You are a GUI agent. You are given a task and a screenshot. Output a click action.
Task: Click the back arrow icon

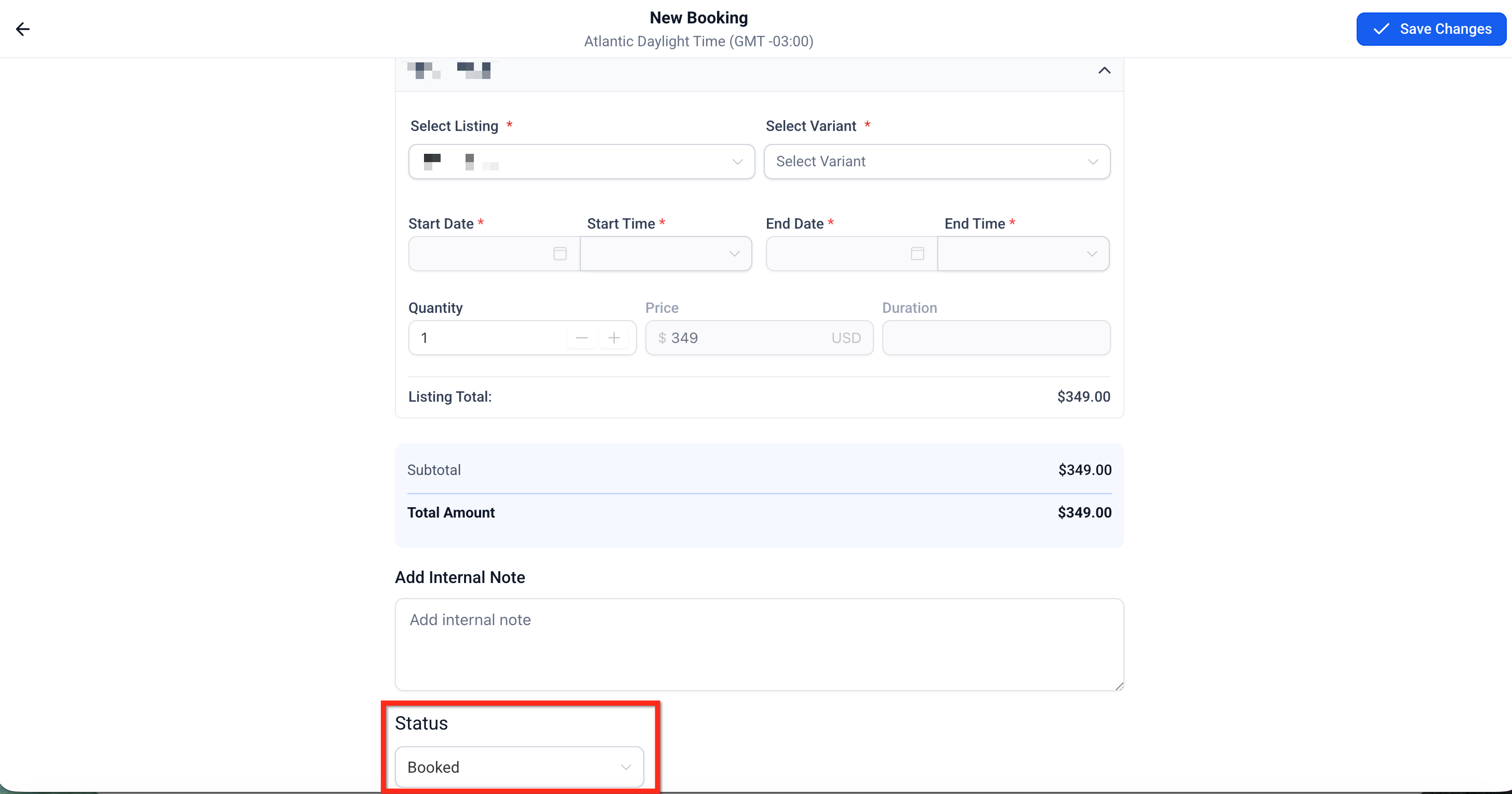22,29
